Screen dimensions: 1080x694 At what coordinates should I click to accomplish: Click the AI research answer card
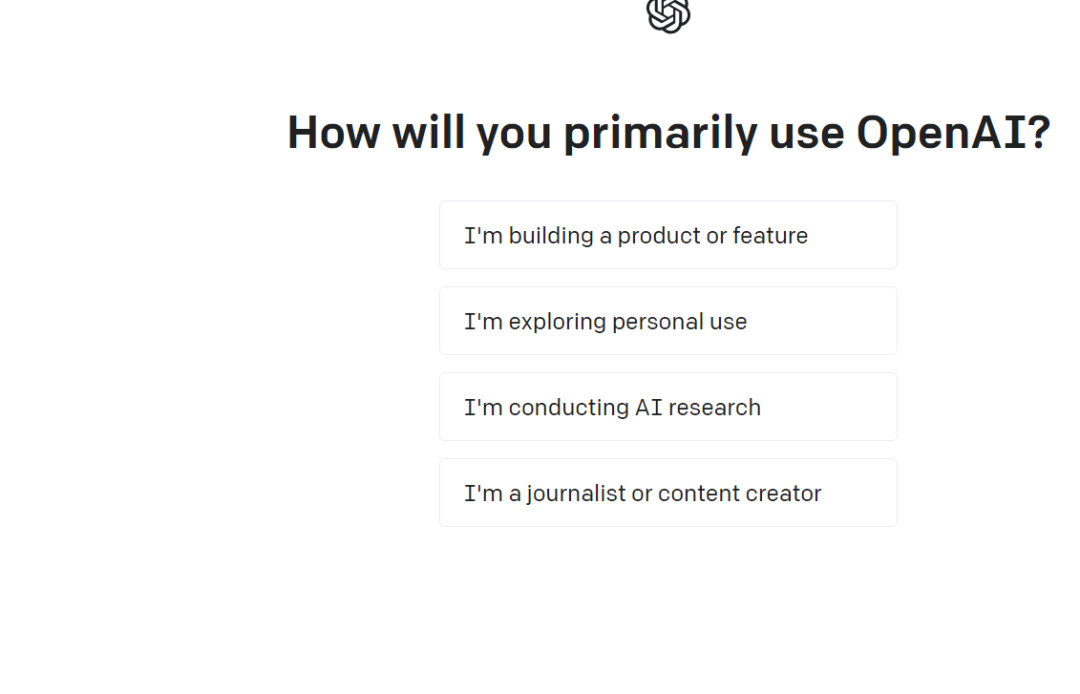tap(668, 407)
